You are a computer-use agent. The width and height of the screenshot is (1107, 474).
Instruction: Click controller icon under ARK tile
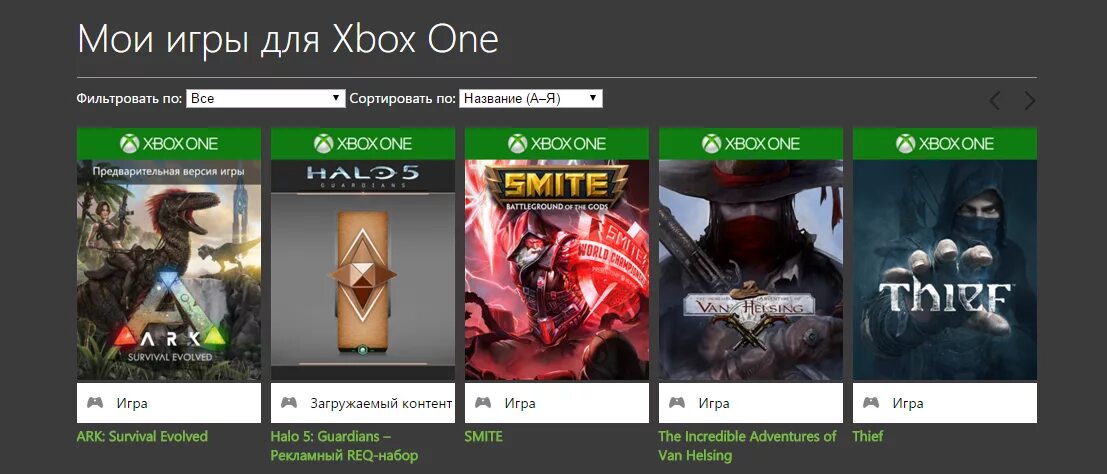95,403
